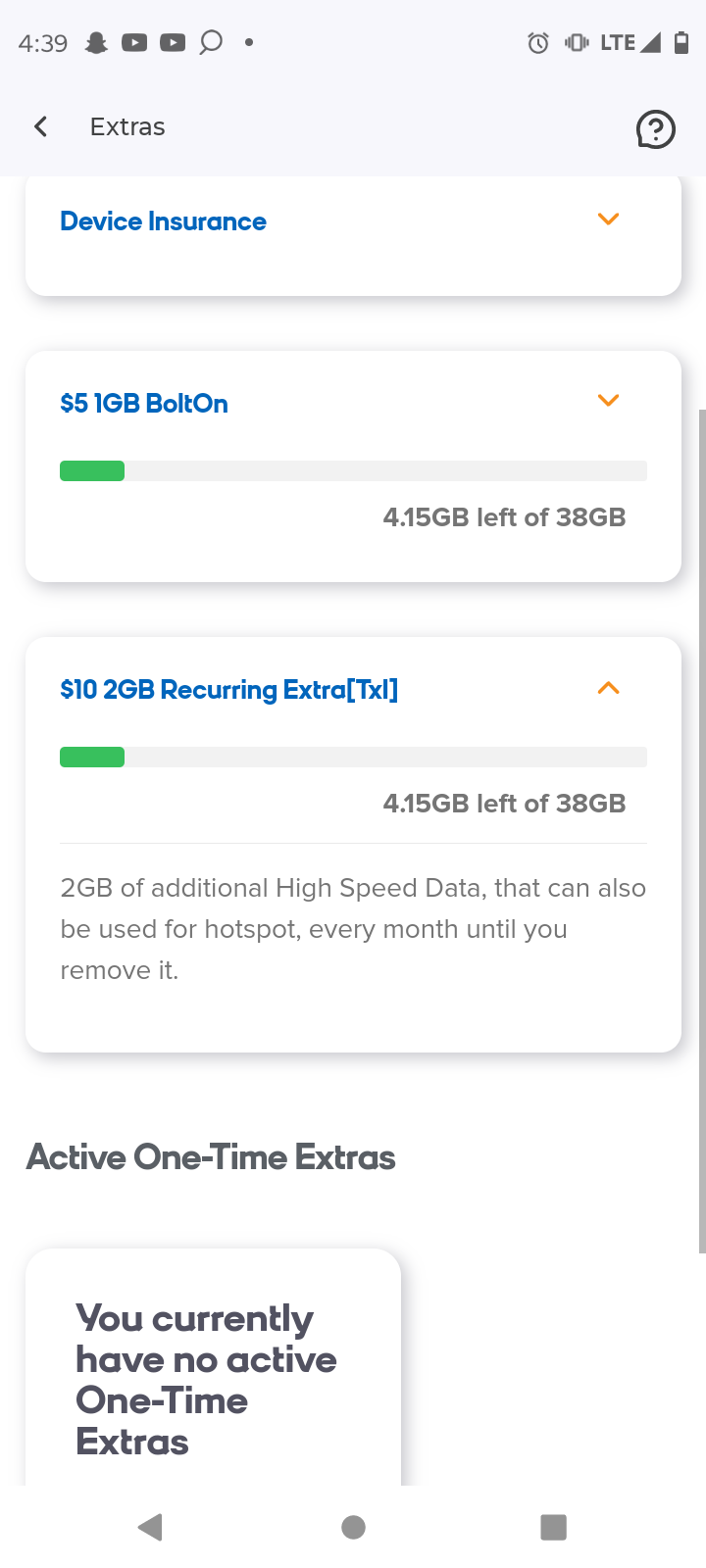Click the $5 1GB BoltOn data usage bar

coord(353,470)
